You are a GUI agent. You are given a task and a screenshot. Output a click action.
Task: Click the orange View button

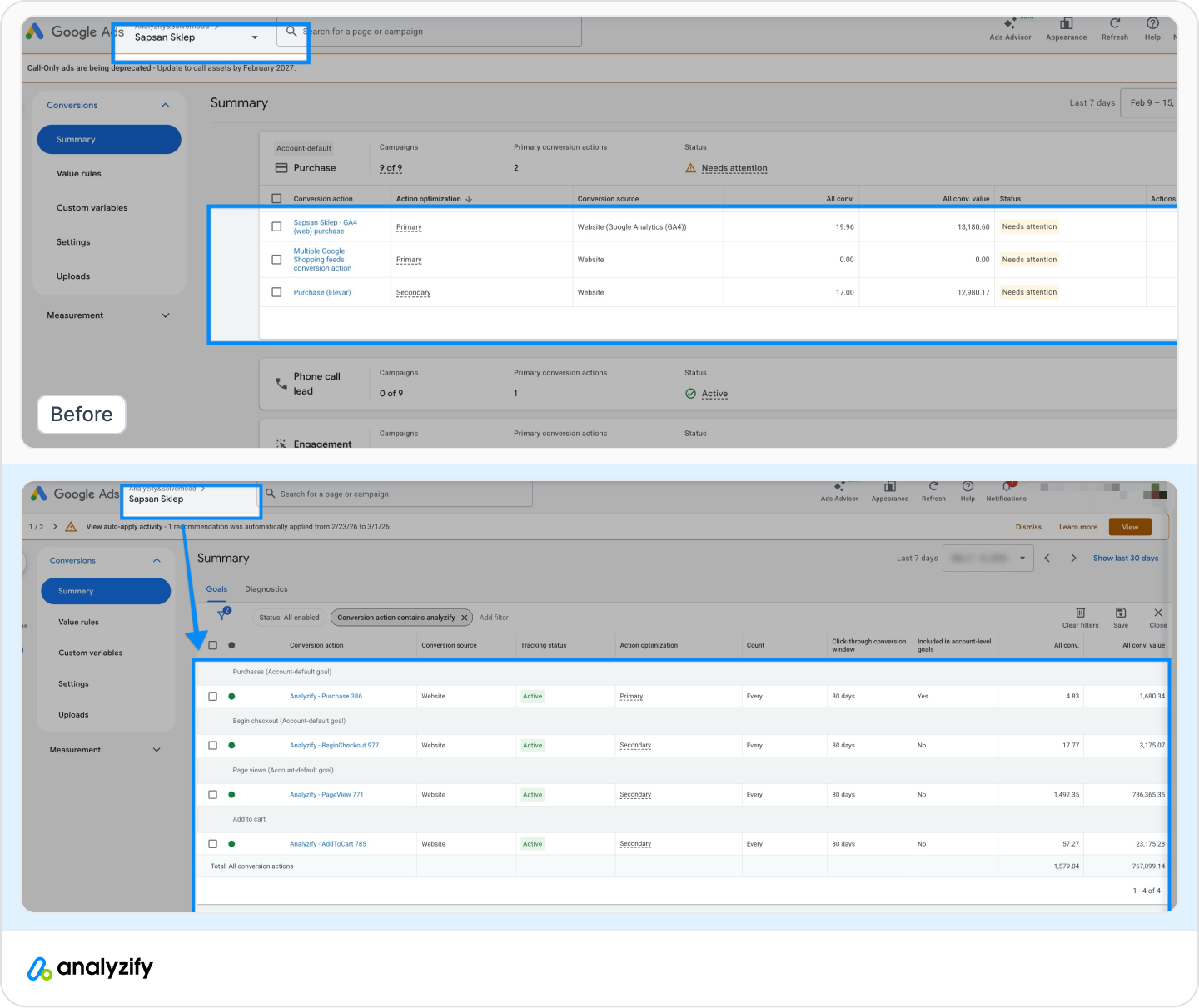(1130, 527)
